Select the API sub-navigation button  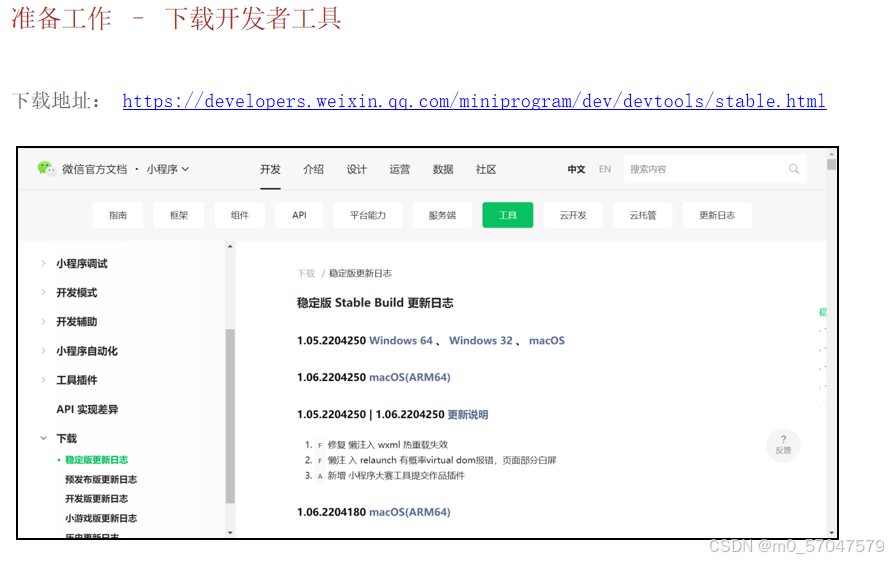click(299, 215)
